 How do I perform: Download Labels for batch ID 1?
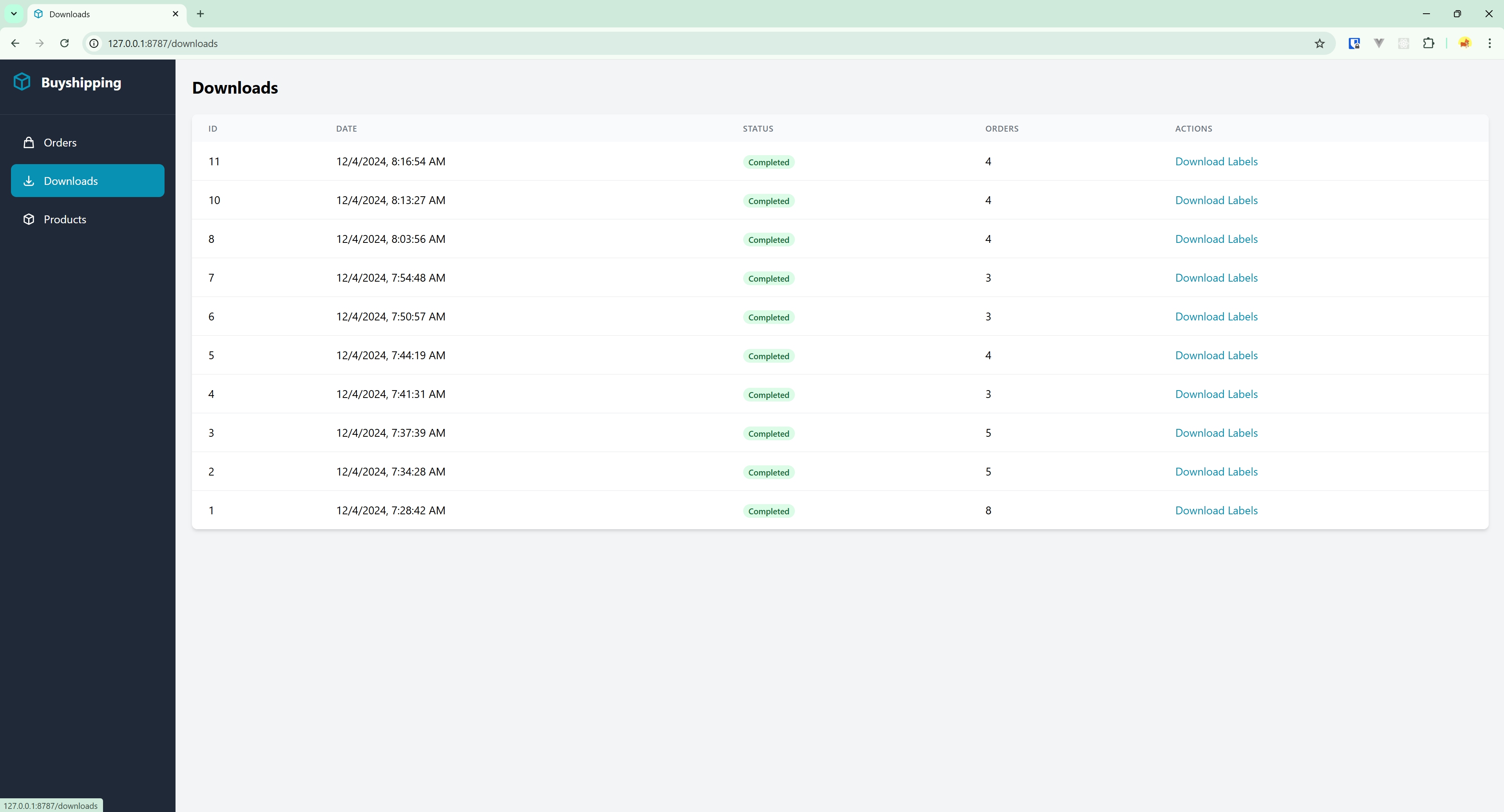[x=1216, y=511]
